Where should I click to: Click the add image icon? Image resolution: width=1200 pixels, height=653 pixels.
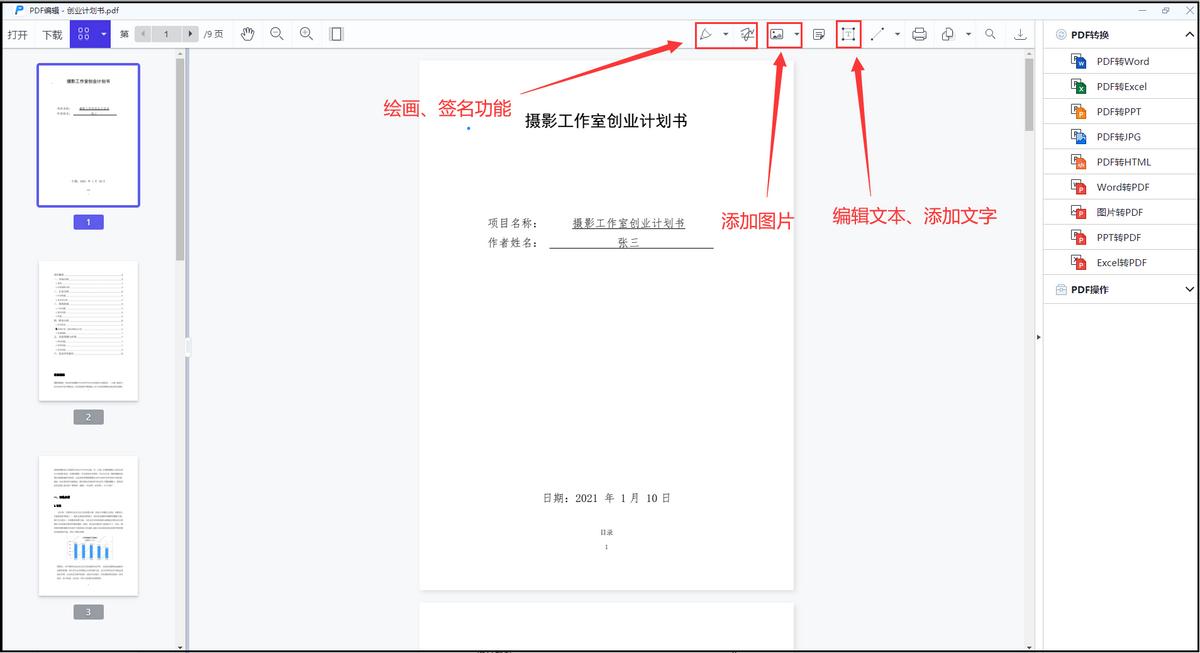[775, 34]
